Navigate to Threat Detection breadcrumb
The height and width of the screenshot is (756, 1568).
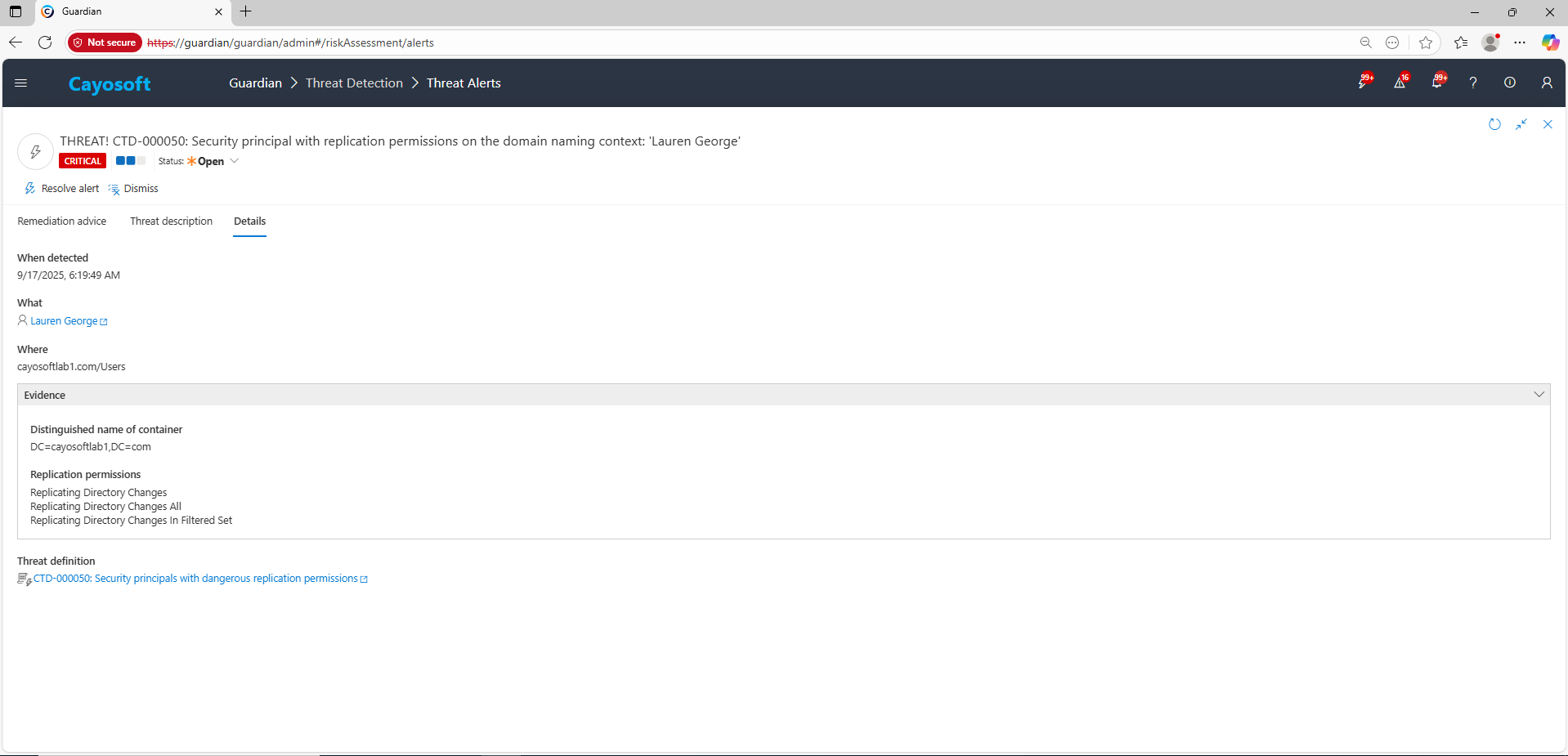point(354,83)
